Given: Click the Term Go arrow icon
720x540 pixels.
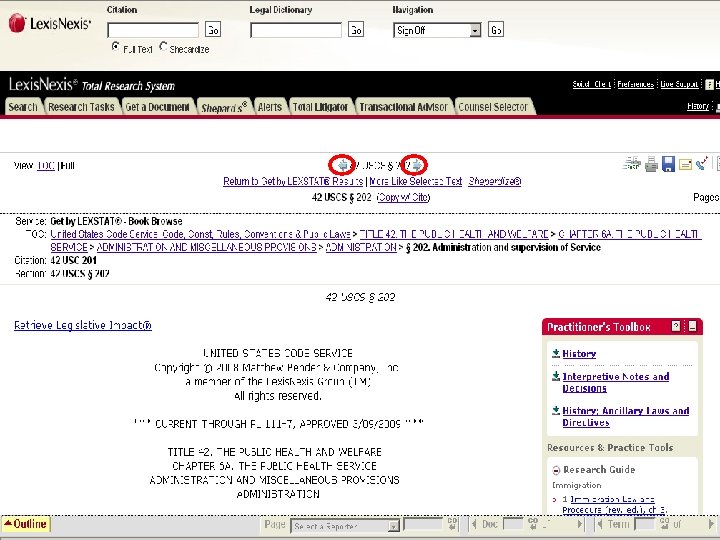Looking at the screenshot, I should coord(664,524).
